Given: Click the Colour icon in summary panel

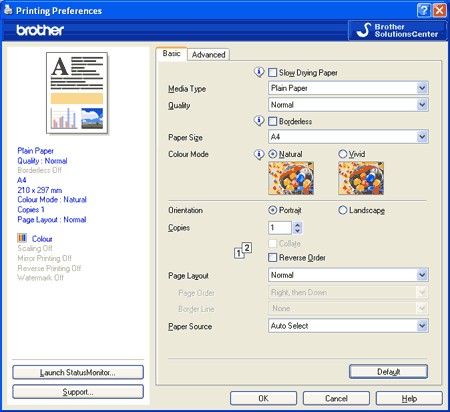Looking at the screenshot, I should tap(22, 238).
